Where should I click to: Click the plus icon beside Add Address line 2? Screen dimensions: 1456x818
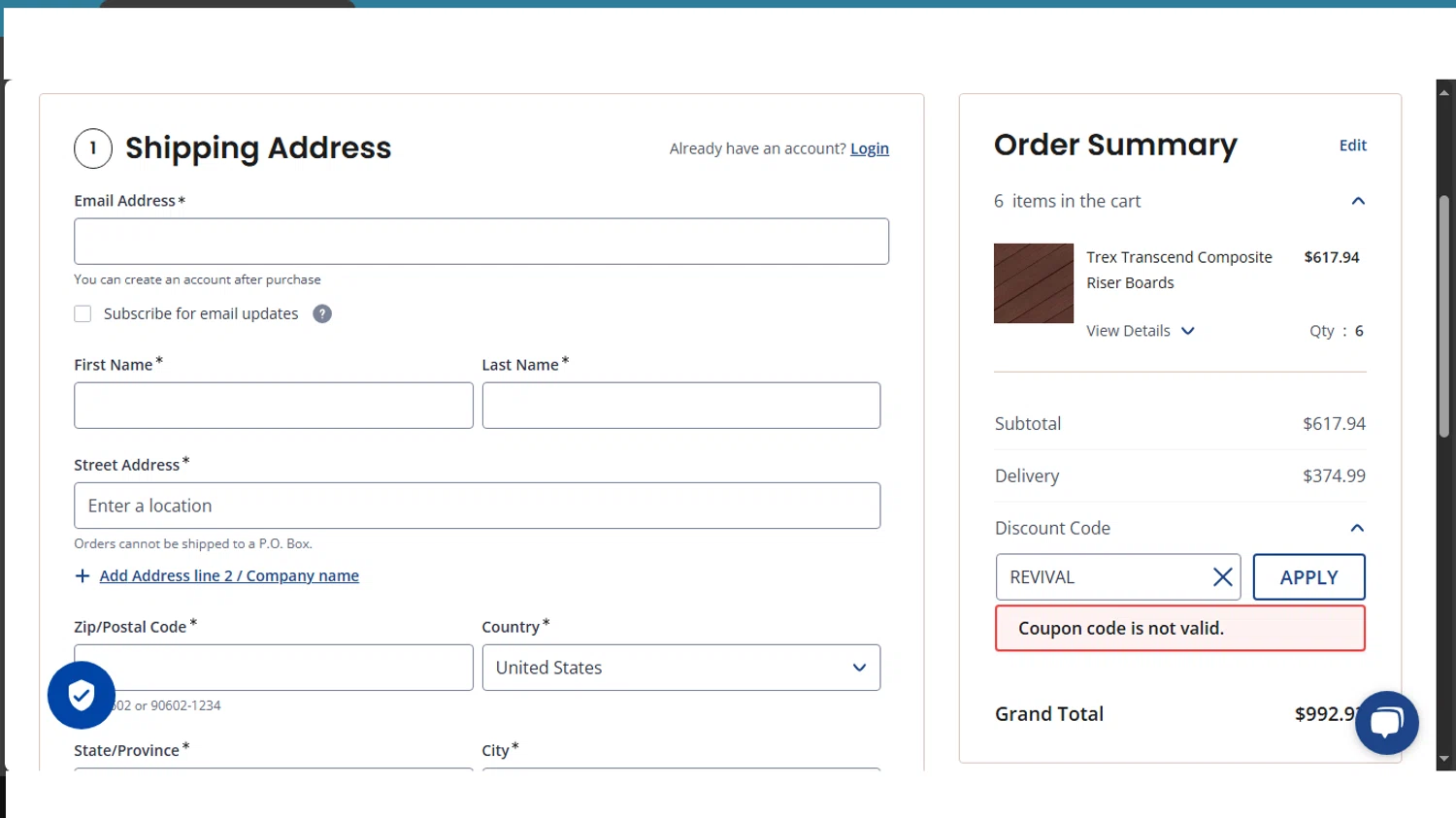(83, 576)
